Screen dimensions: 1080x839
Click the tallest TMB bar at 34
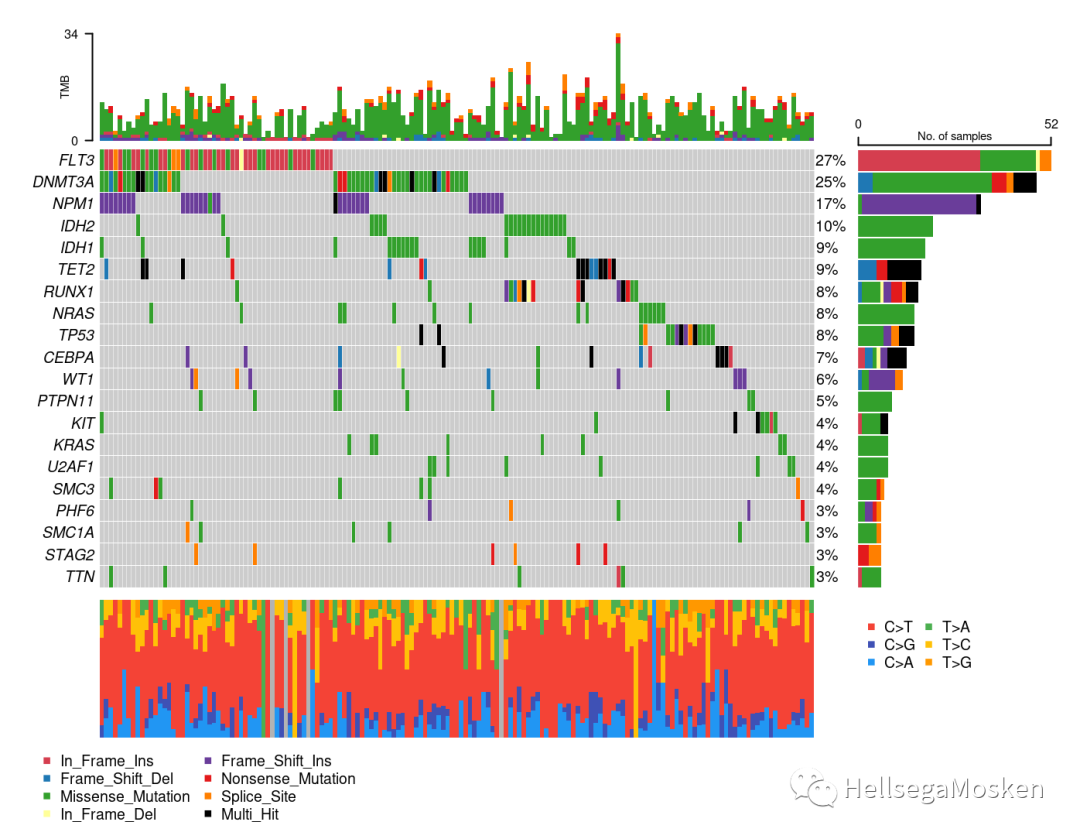pos(618,87)
